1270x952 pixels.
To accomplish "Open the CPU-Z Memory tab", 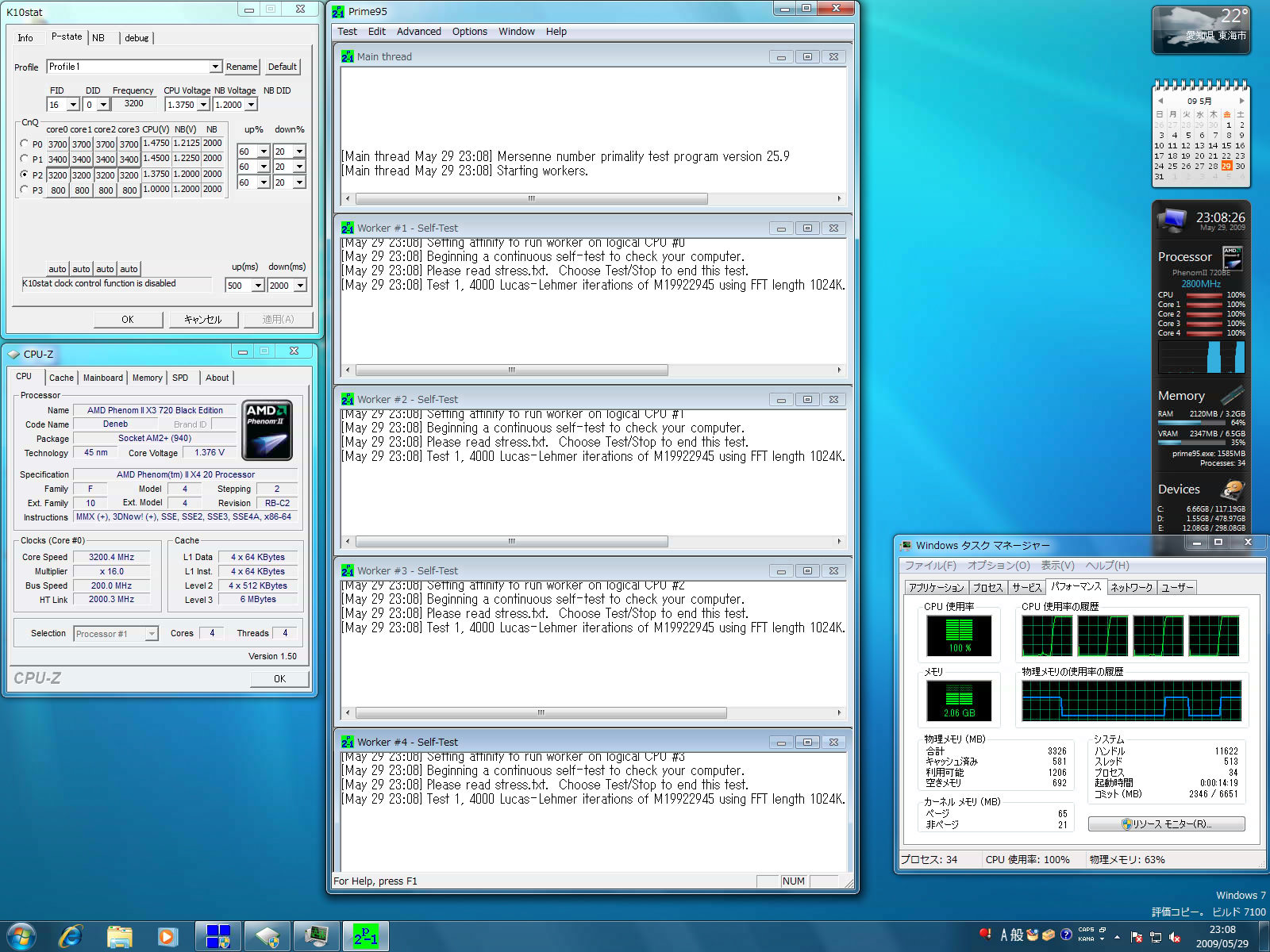I will 147,378.
